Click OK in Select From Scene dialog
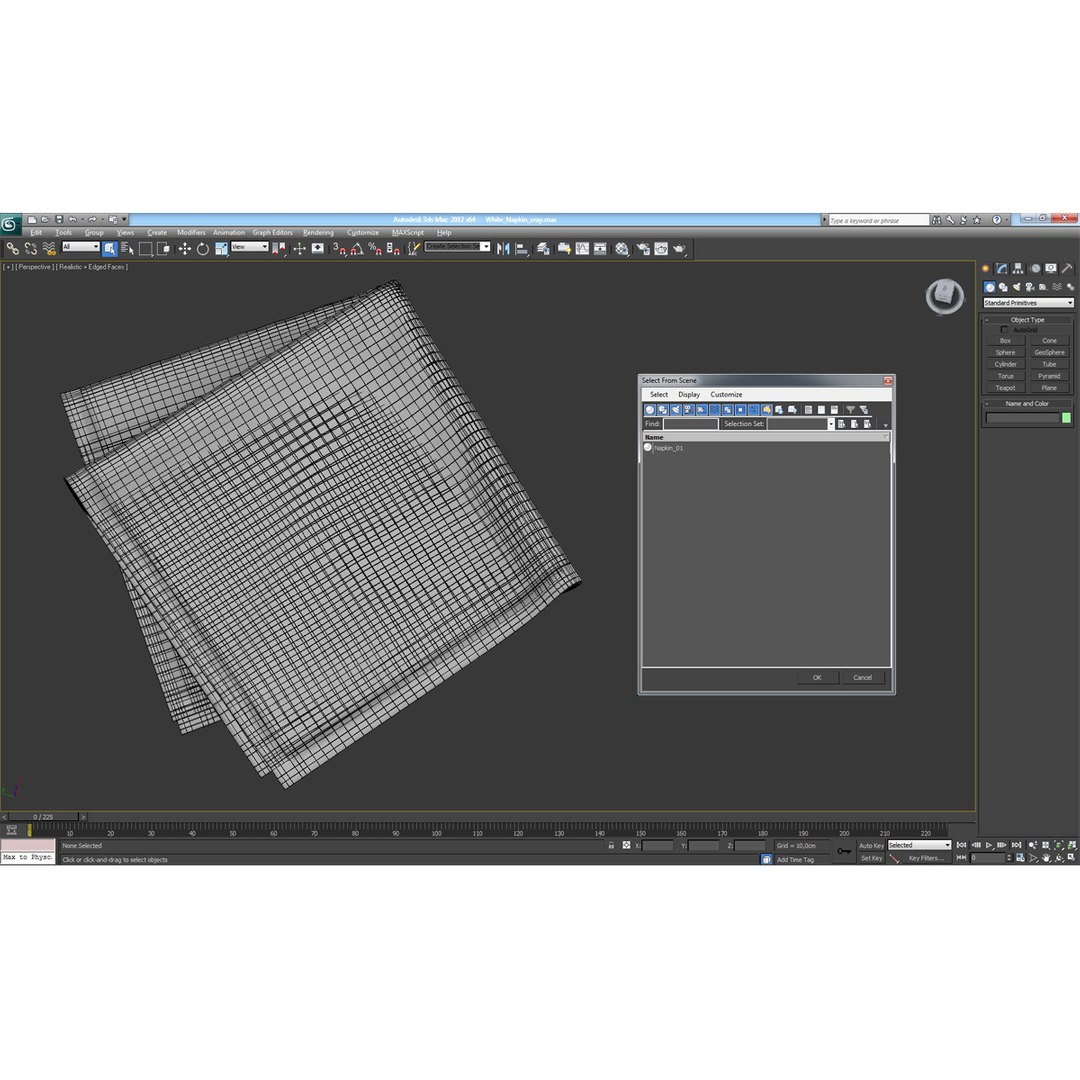The height and width of the screenshot is (1080, 1080). [817, 678]
